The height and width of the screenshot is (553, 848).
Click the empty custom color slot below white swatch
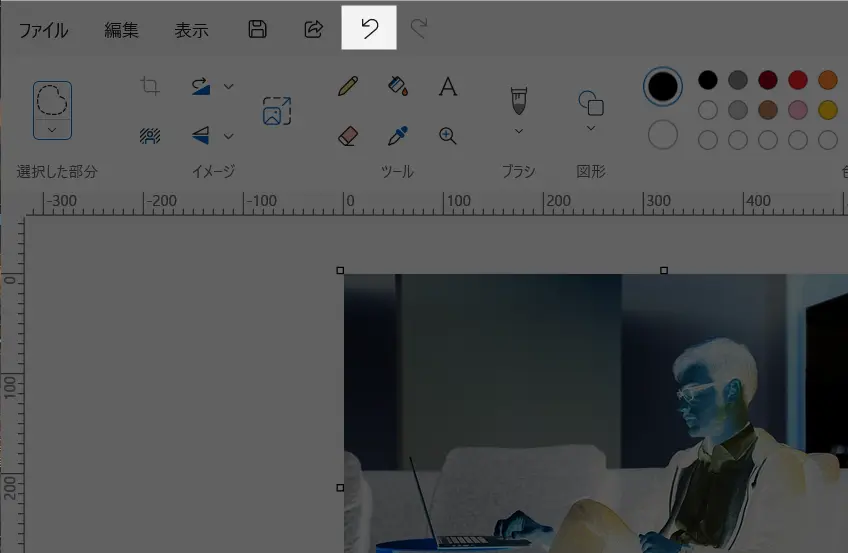point(708,140)
